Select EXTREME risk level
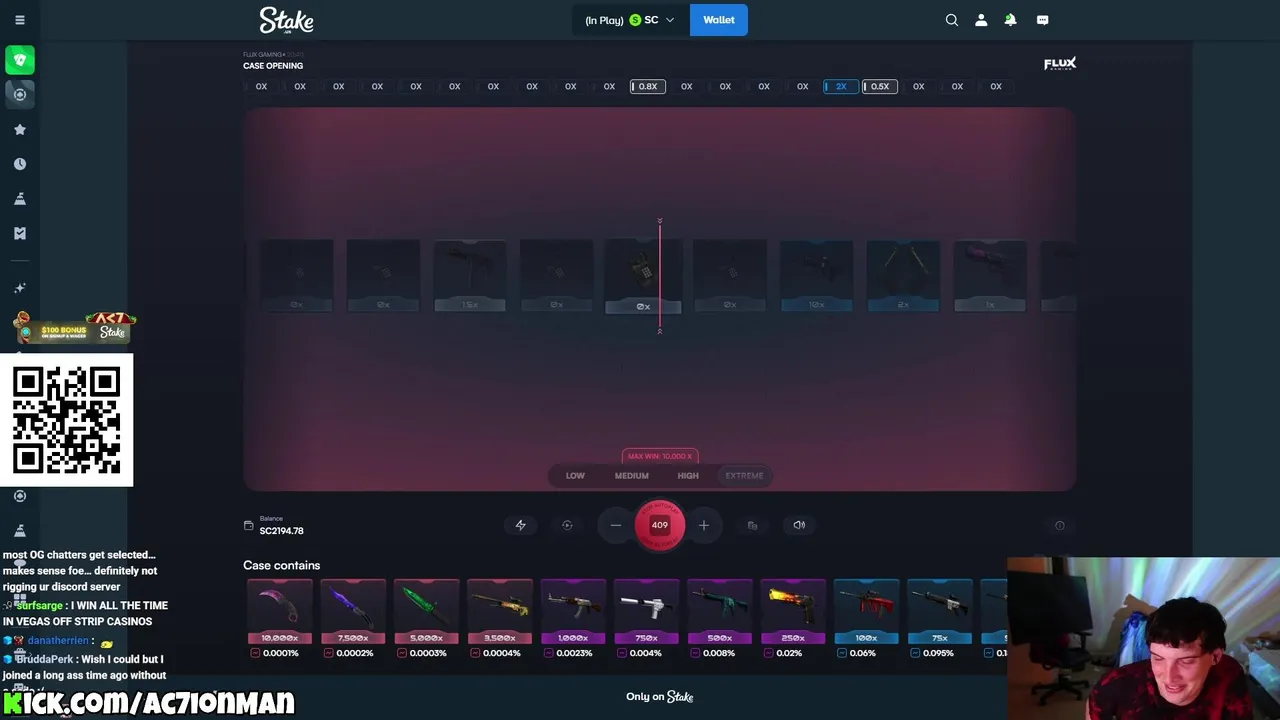The width and height of the screenshot is (1280, 720). click(744, 476)
